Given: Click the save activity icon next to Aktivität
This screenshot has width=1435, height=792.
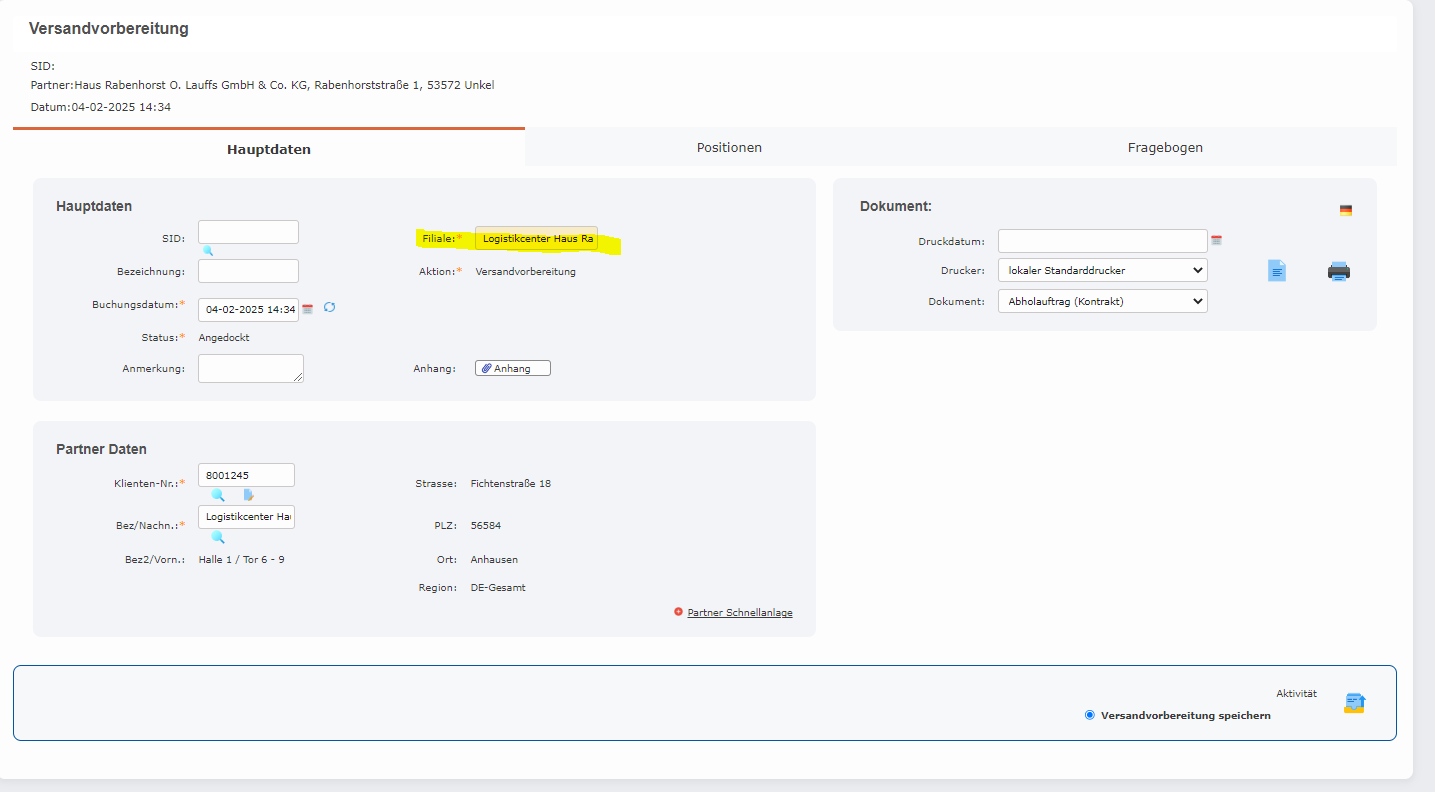Looking at the screenshot, I should click(1354, 704).
